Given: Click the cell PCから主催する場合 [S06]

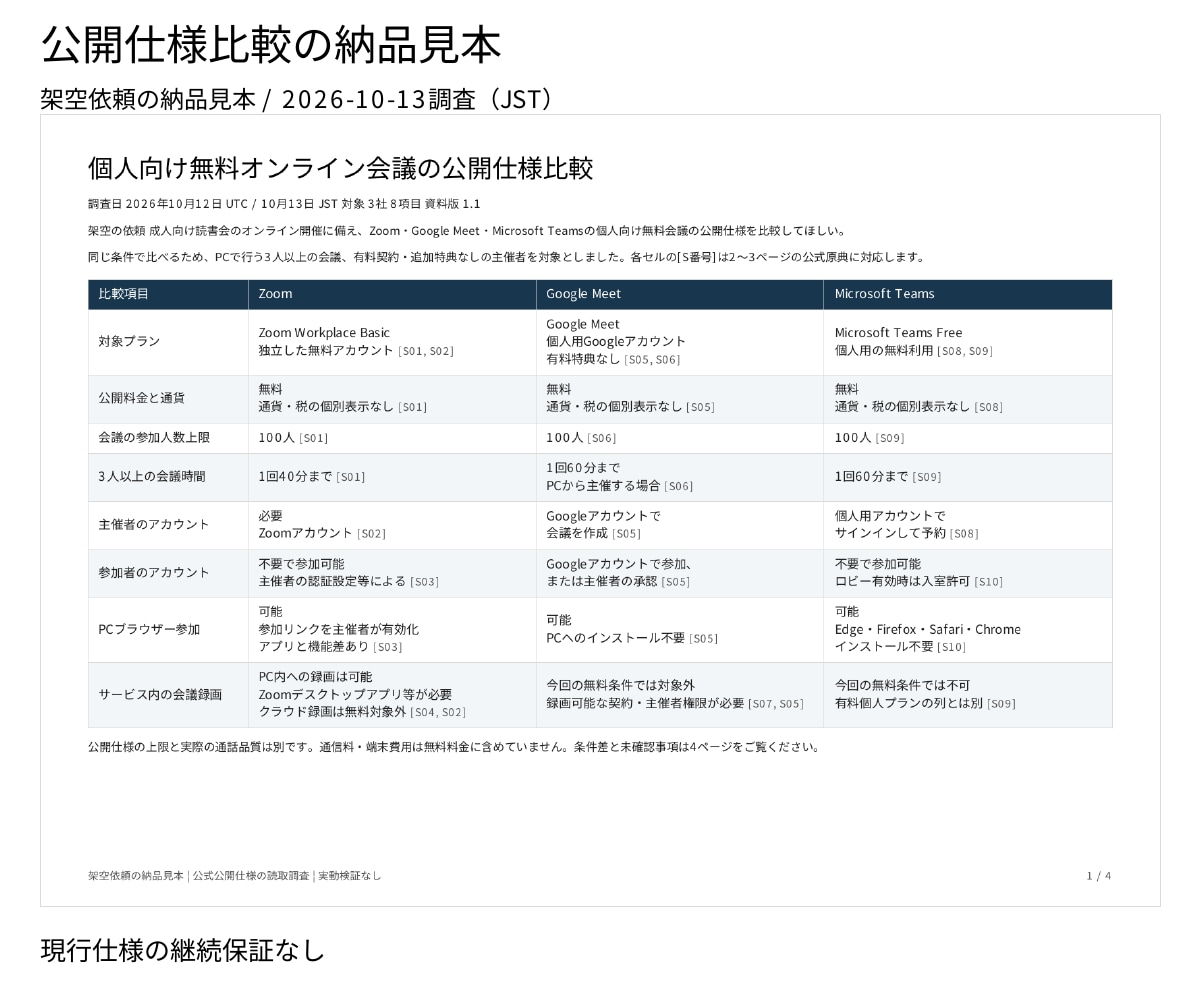Looking at the screenshot, I should pos(680,477).
